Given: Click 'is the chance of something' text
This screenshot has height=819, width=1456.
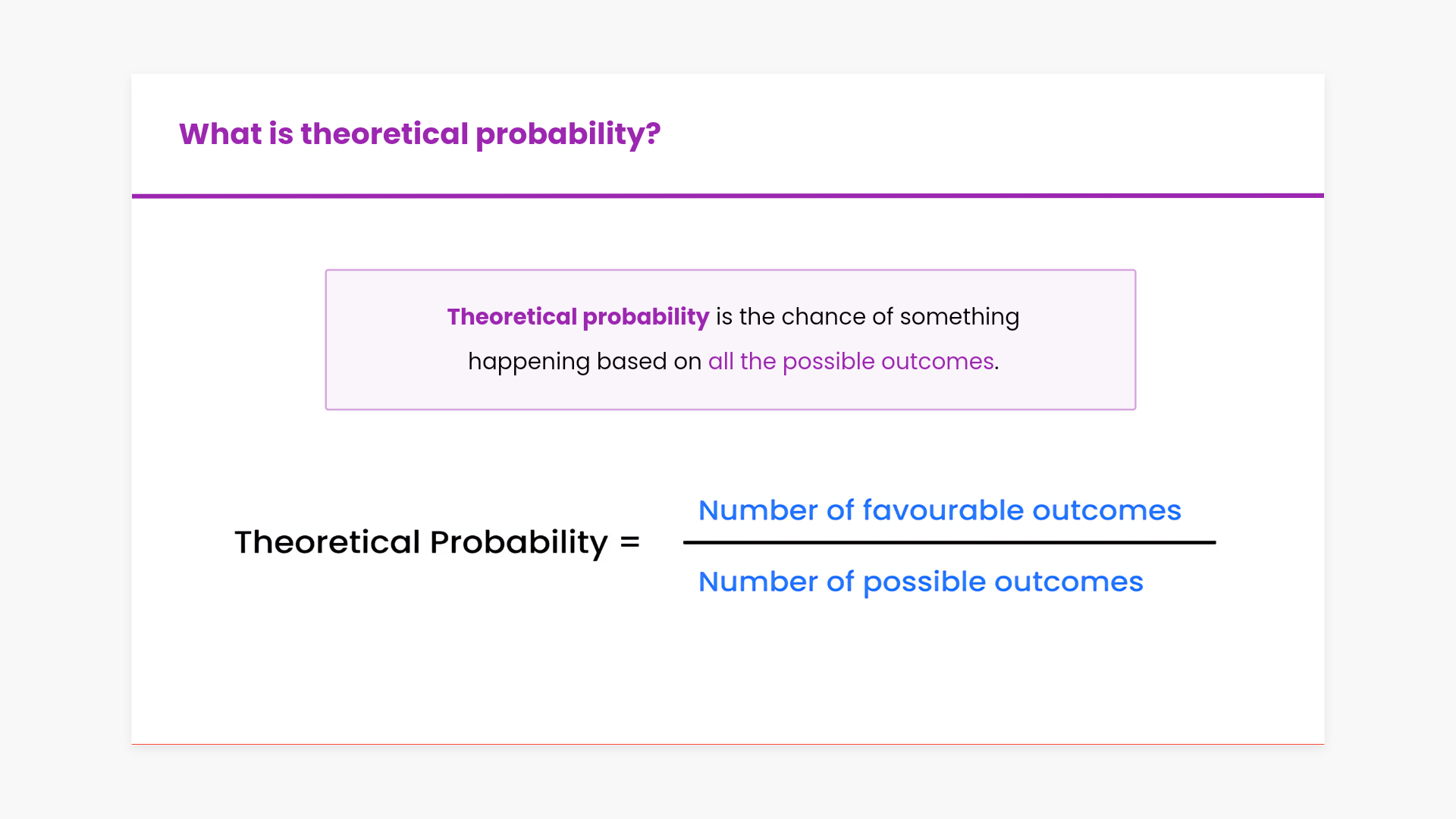Looking at the screenshot, I should click(868, 316).
